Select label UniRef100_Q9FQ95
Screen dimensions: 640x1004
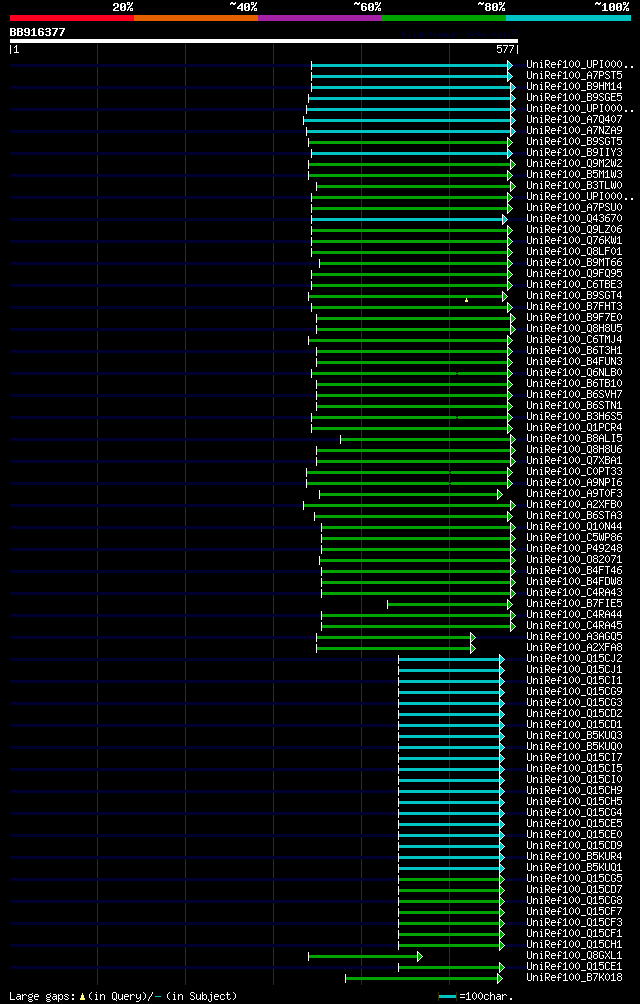pyautogui.click(x=574, y=273)
